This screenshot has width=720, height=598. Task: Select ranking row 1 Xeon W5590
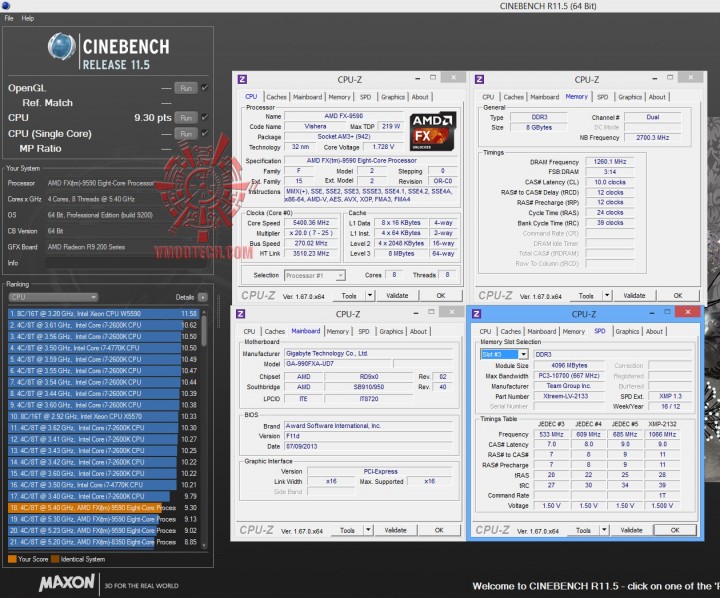pyautogui.click(x=103, y=313)
